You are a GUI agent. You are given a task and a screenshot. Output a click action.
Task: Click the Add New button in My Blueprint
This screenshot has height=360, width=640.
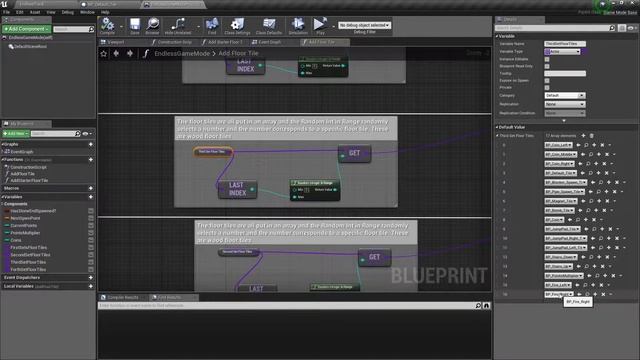point(16,134)
